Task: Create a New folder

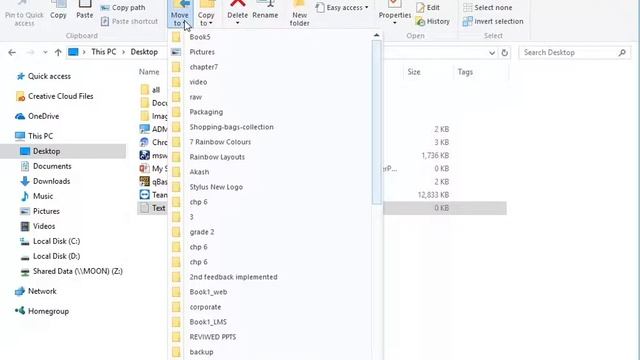Action: click(x=299, y=14)
